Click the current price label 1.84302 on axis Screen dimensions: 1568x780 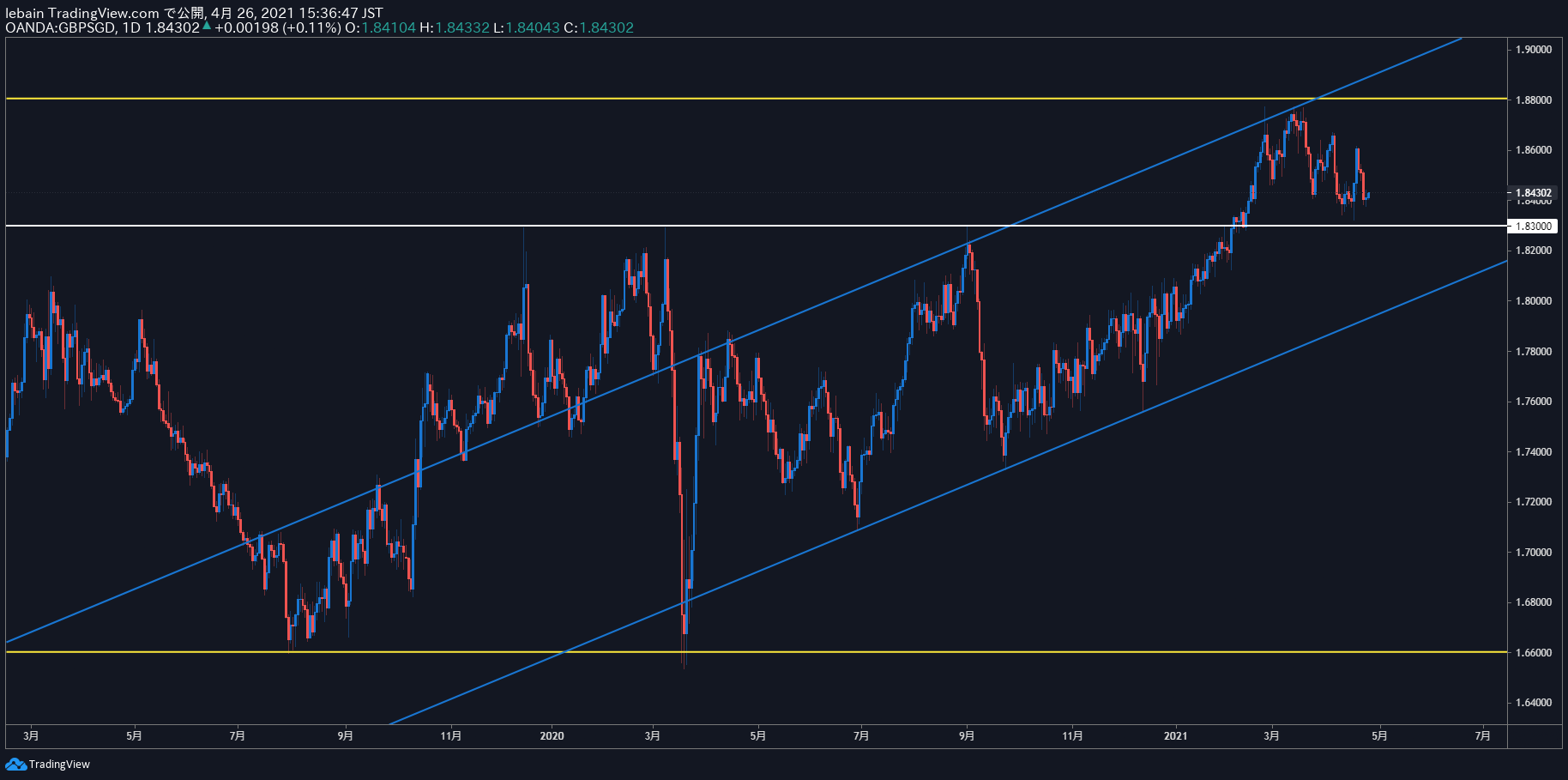1534,193
